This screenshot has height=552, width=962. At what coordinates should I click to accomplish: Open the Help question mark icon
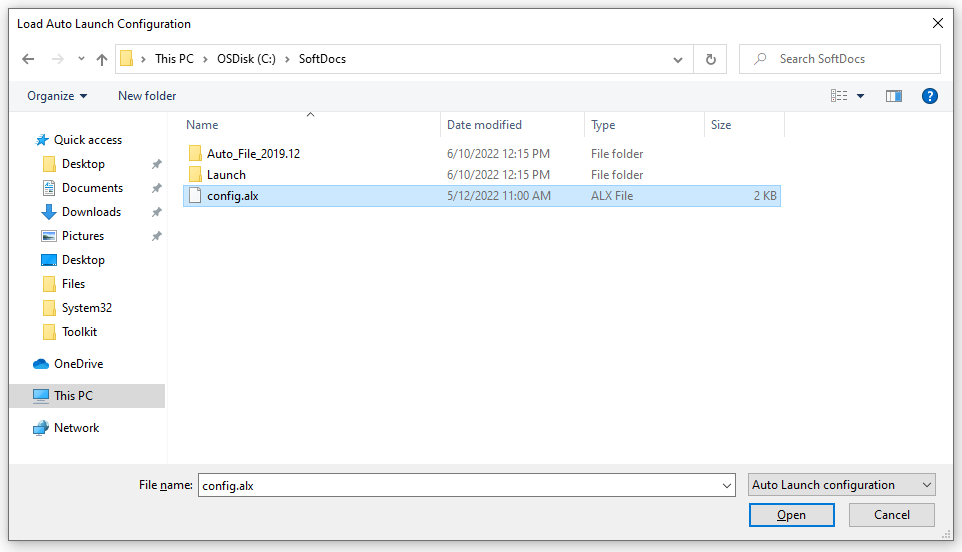(x=929, y=96)
